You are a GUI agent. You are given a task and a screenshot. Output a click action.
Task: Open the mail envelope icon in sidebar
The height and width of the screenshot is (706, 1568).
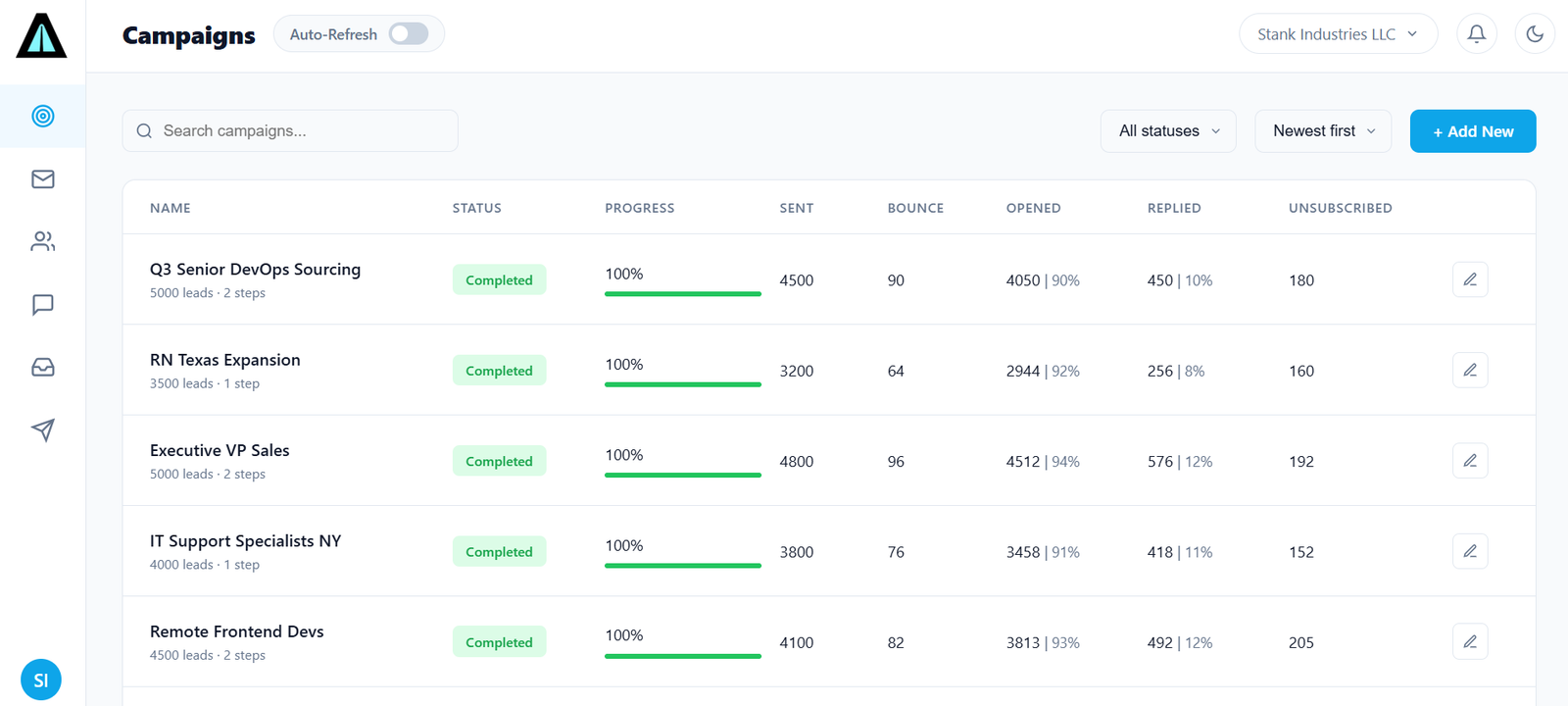click(x=43, y=178)
